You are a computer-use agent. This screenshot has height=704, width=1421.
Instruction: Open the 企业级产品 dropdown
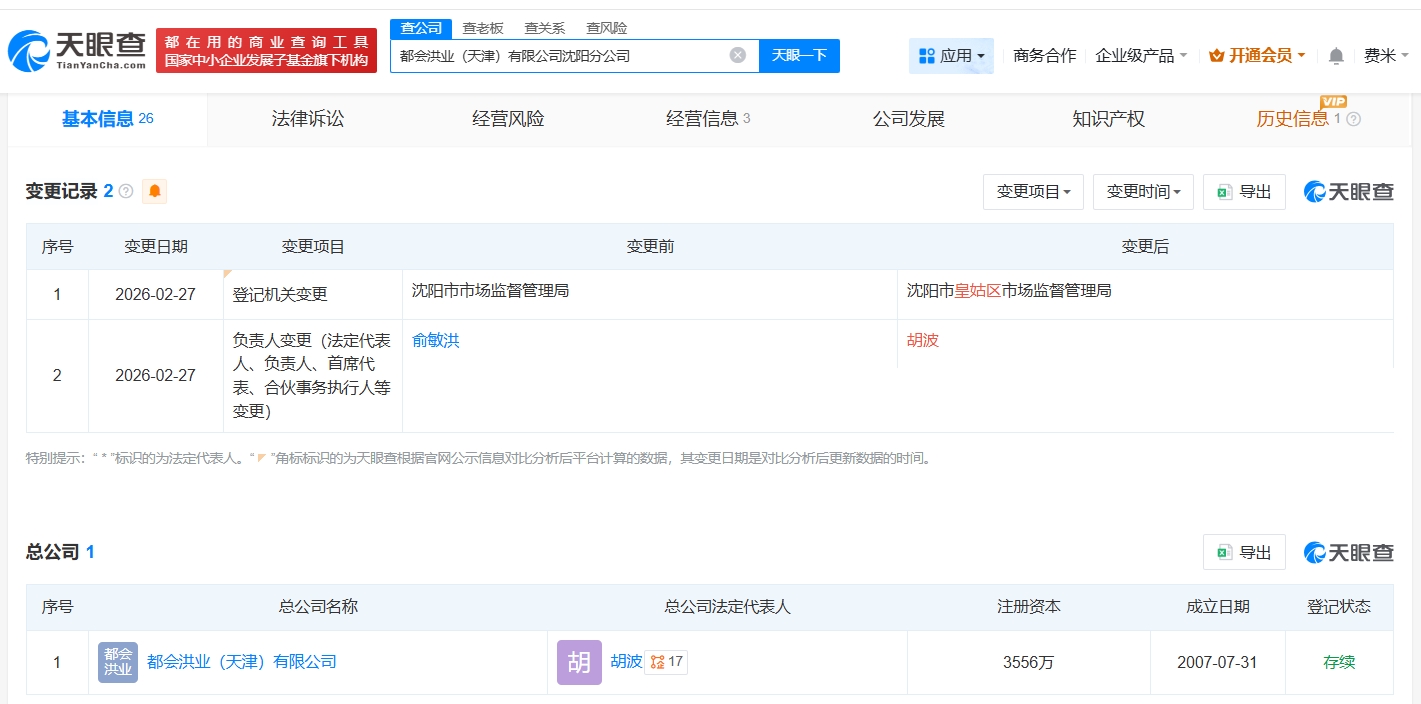1141,56
